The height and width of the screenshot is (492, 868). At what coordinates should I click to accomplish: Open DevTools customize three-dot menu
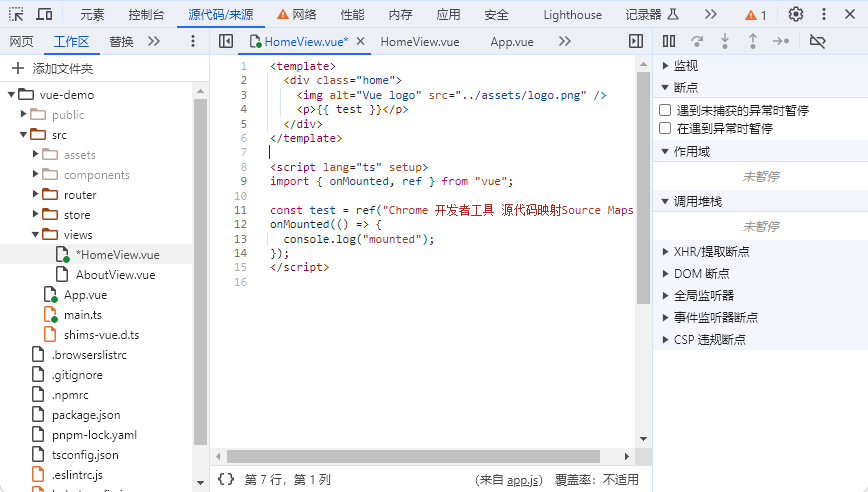pyautogui.click(x=824, y=14)
